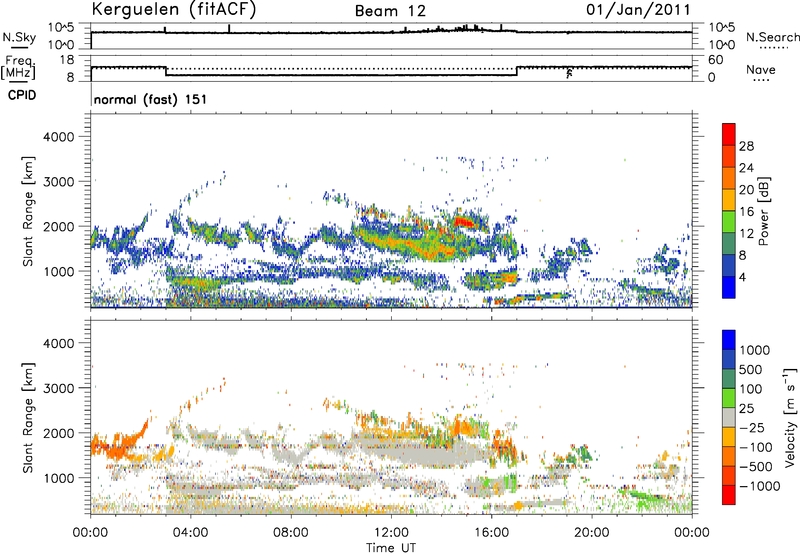This screenshot has width=800, height=554.
Task: Click the gray band of velocity colorbar
Action: pos(729,417)
